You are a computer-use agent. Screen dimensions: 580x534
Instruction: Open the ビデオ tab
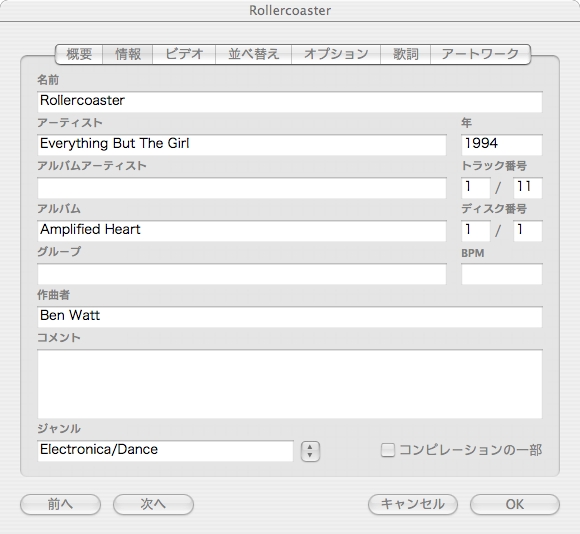[184, 54]
